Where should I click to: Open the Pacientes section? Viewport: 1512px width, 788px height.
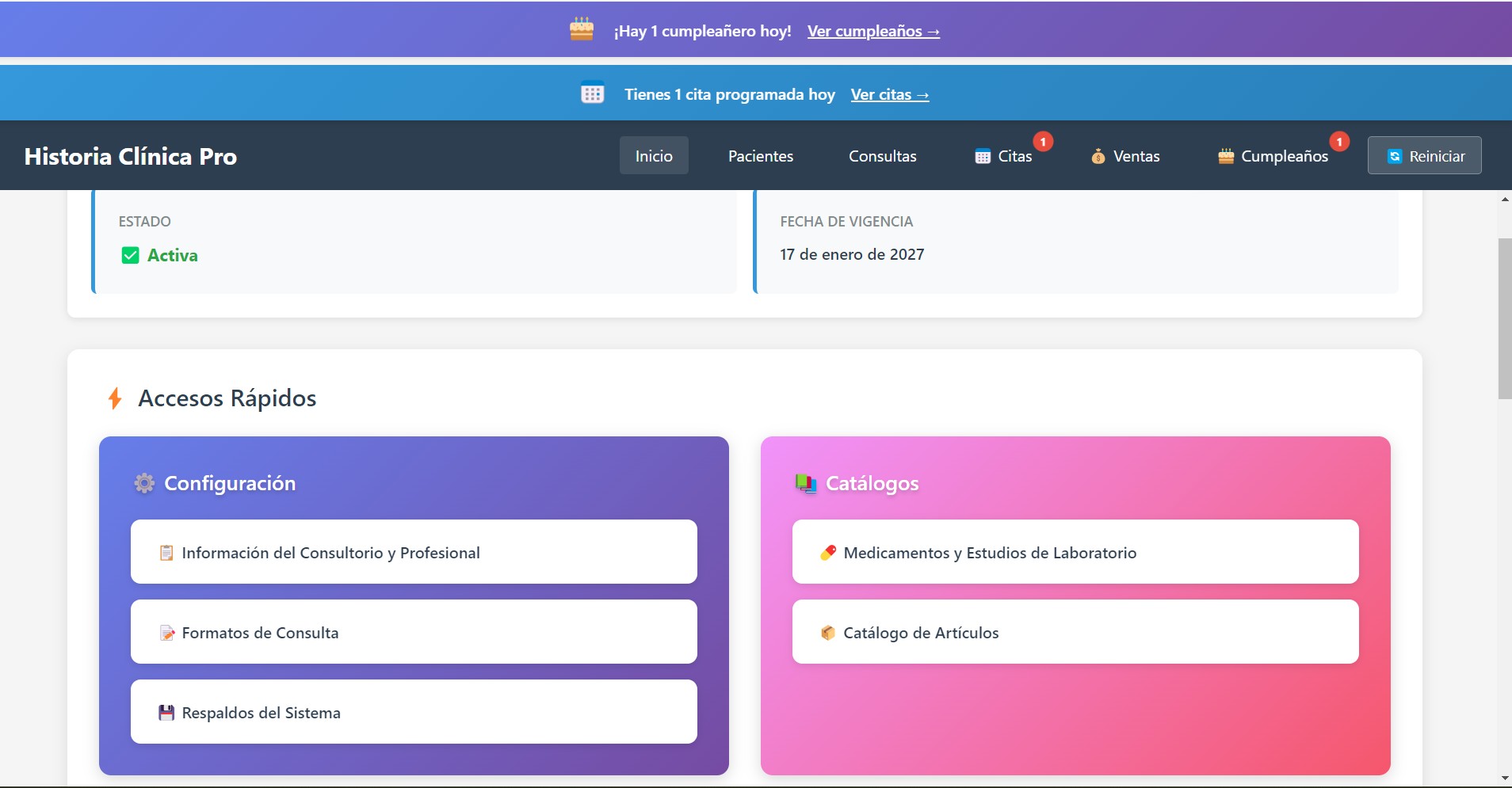[759, 156]
